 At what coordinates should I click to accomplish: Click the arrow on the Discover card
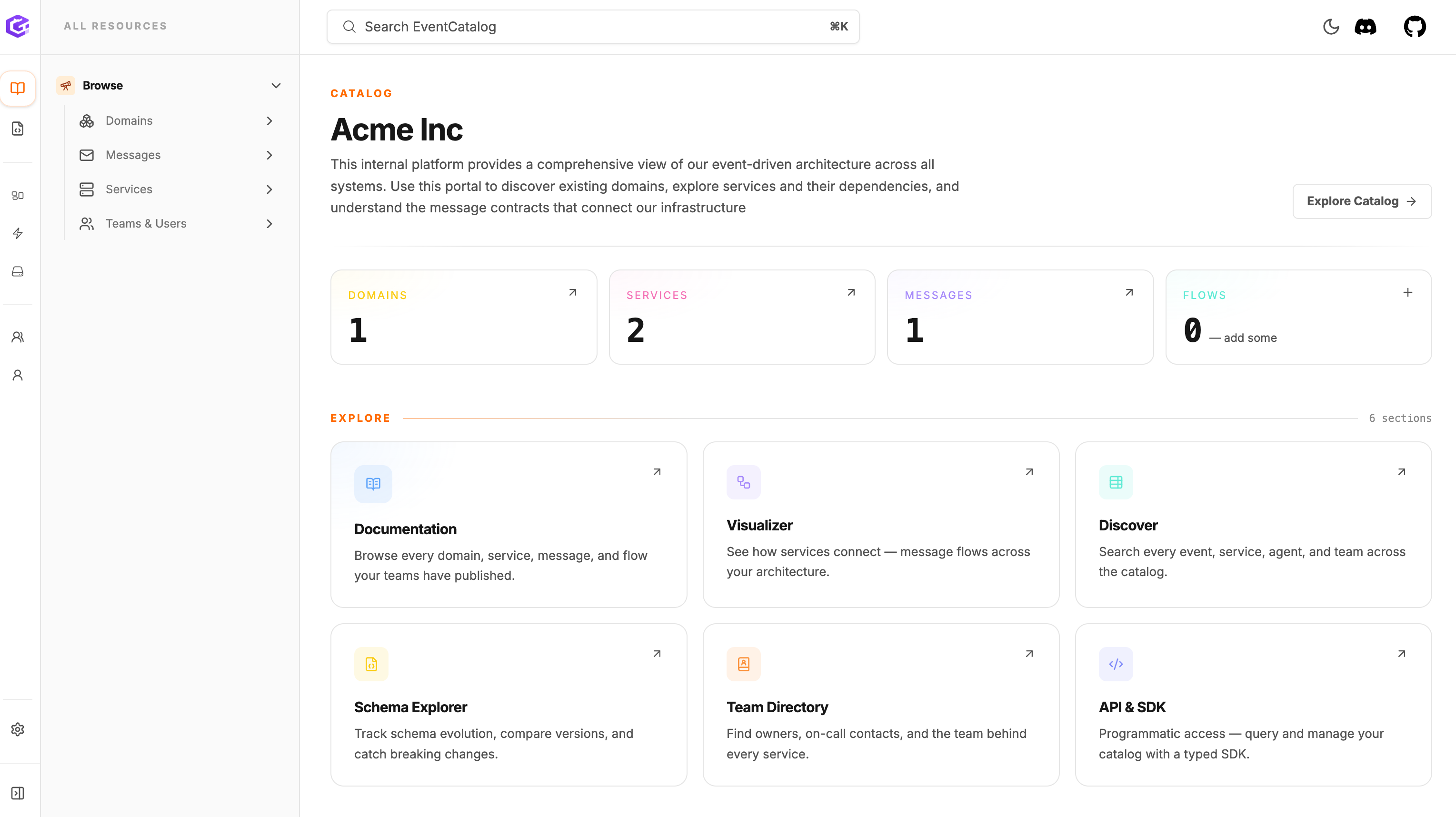coord(1402,472)
